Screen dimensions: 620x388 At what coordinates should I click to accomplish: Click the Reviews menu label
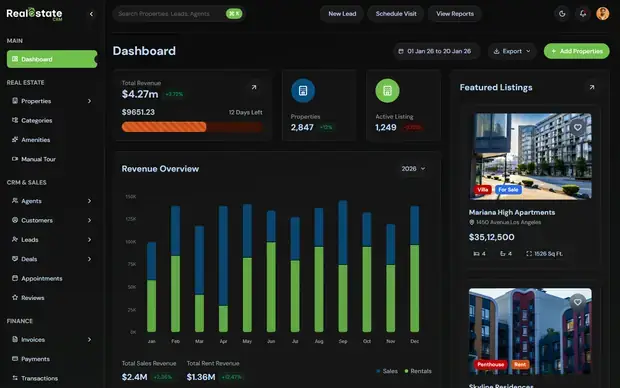[33, 298]
